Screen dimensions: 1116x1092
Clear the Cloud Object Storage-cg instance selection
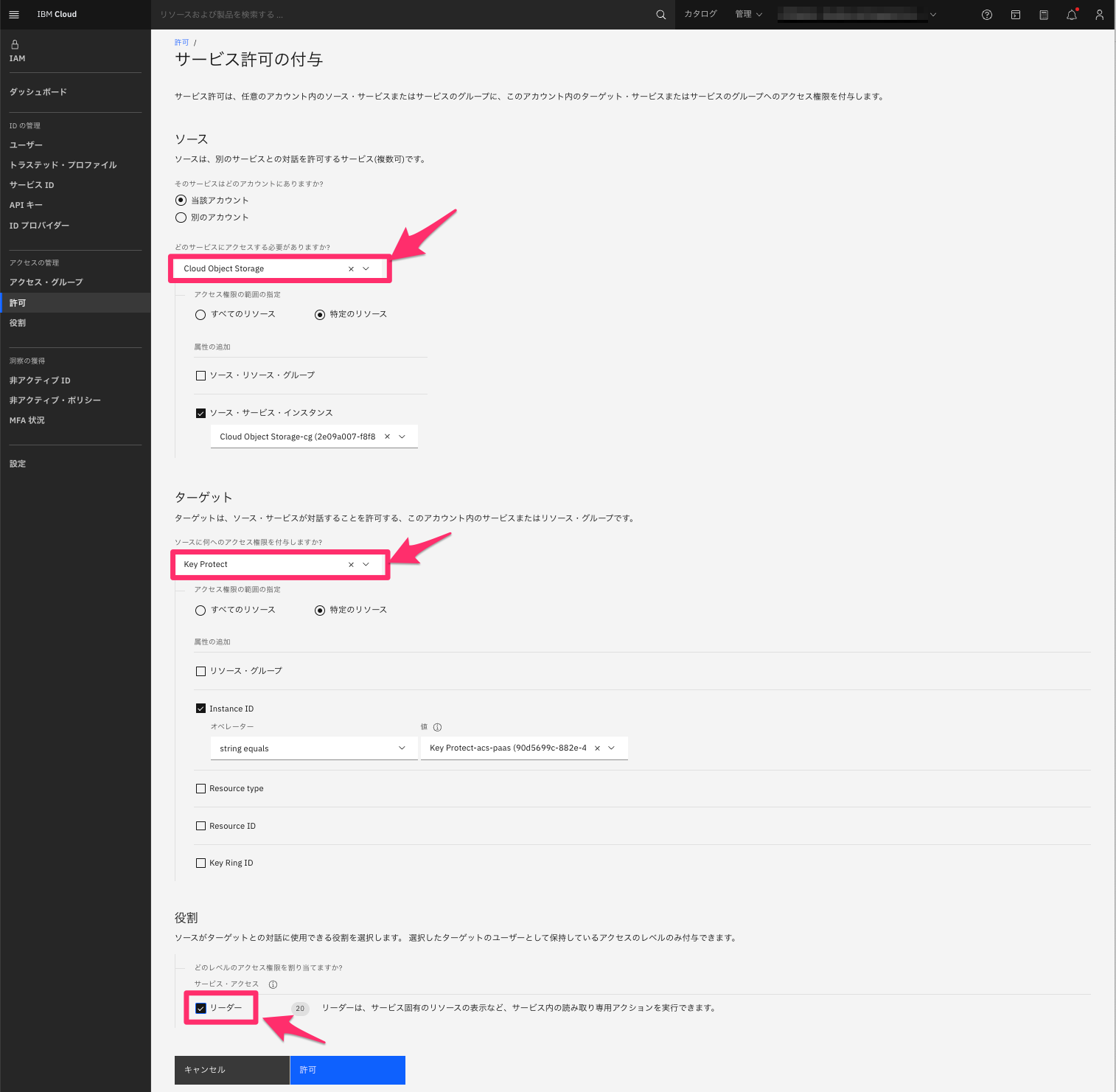[387, 437]
